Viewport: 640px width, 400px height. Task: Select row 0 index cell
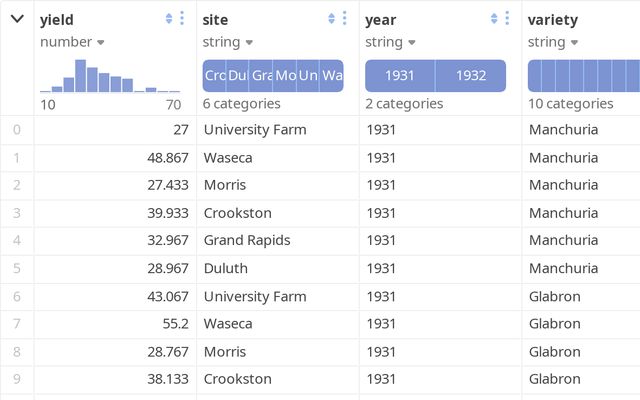click(x=17, y=129)
